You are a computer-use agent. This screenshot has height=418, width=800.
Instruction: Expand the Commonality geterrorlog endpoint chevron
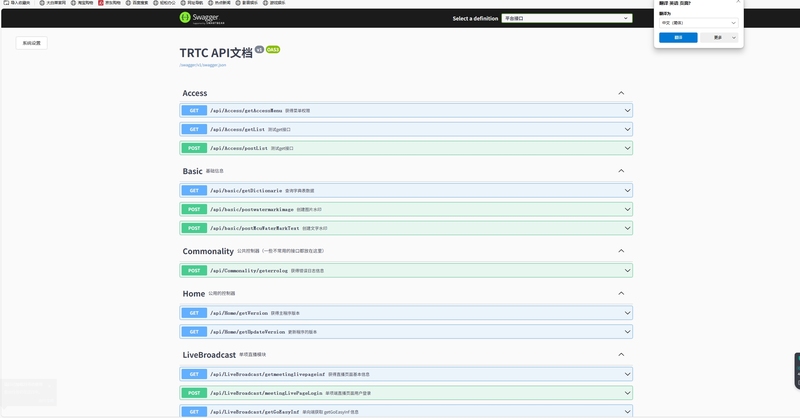pos(627,271)
